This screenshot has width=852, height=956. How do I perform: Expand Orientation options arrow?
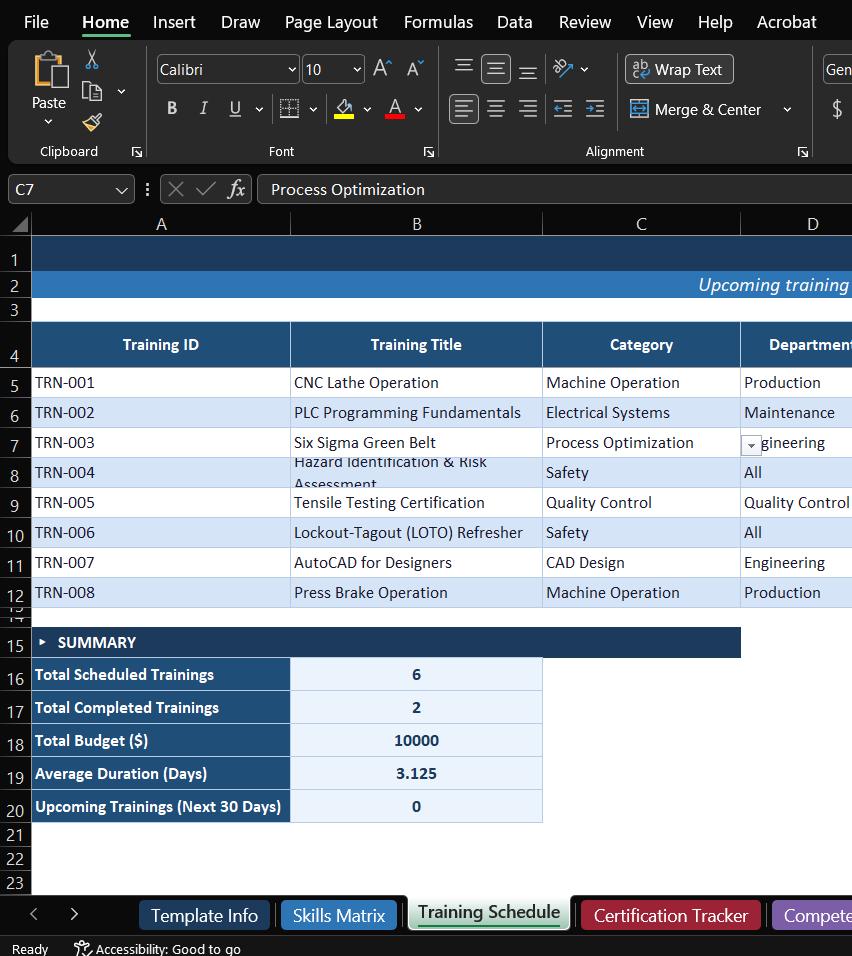point(584,69)
